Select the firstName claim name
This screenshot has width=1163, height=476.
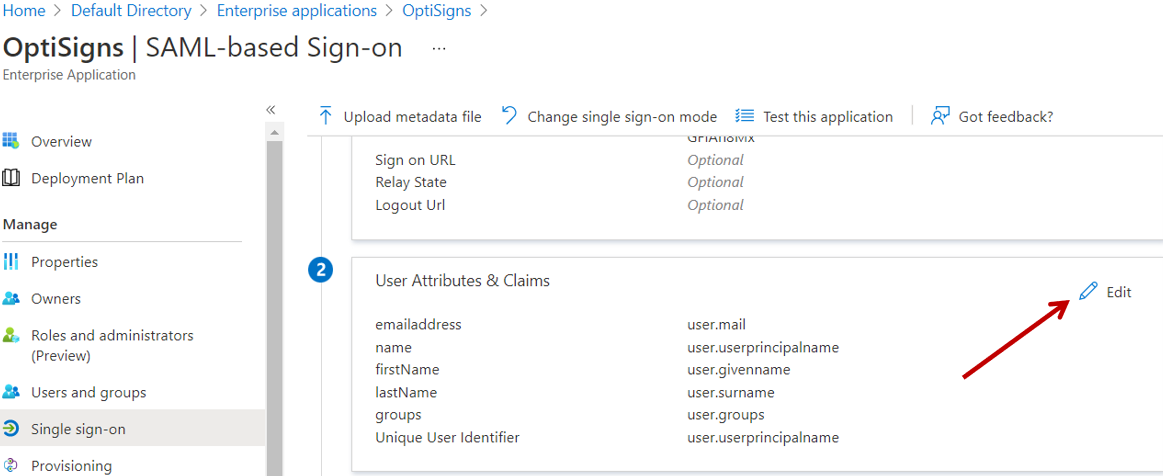click(408, 369)
